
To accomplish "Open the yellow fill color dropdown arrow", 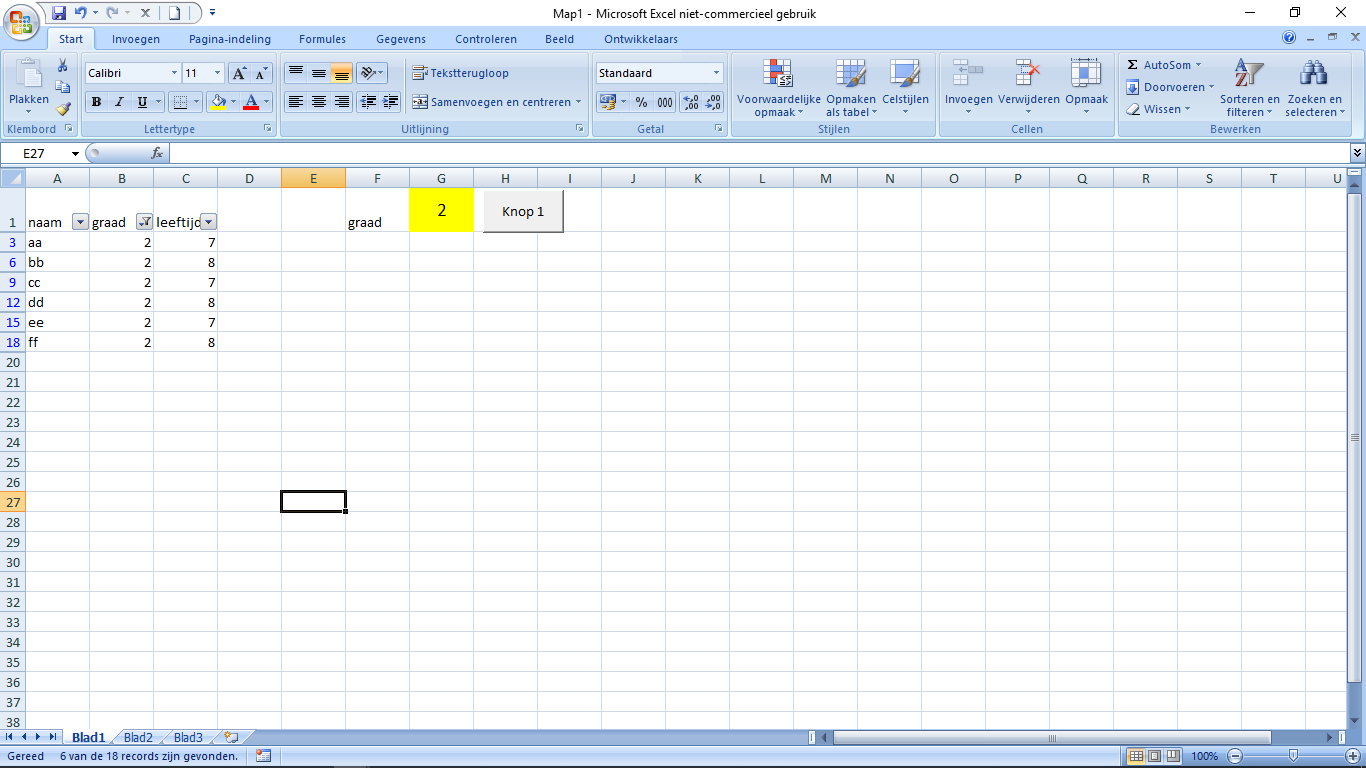I will click(234, 102).
